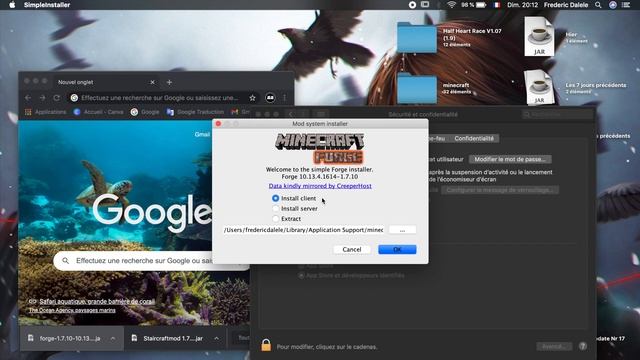Select the JAR file stack labeled Hier

tap(539, 36)
